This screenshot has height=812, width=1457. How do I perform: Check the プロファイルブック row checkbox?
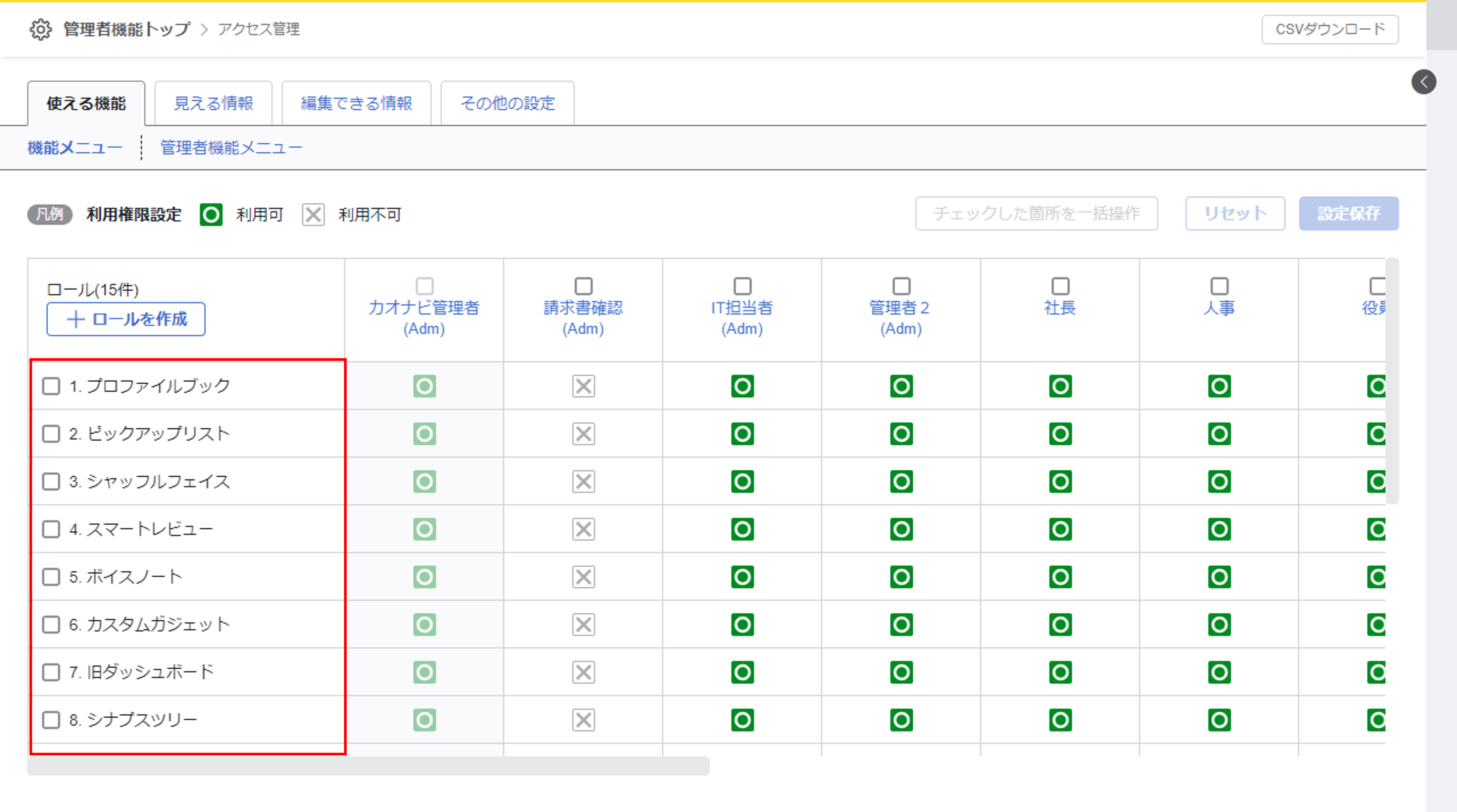(x=51, y=386)
